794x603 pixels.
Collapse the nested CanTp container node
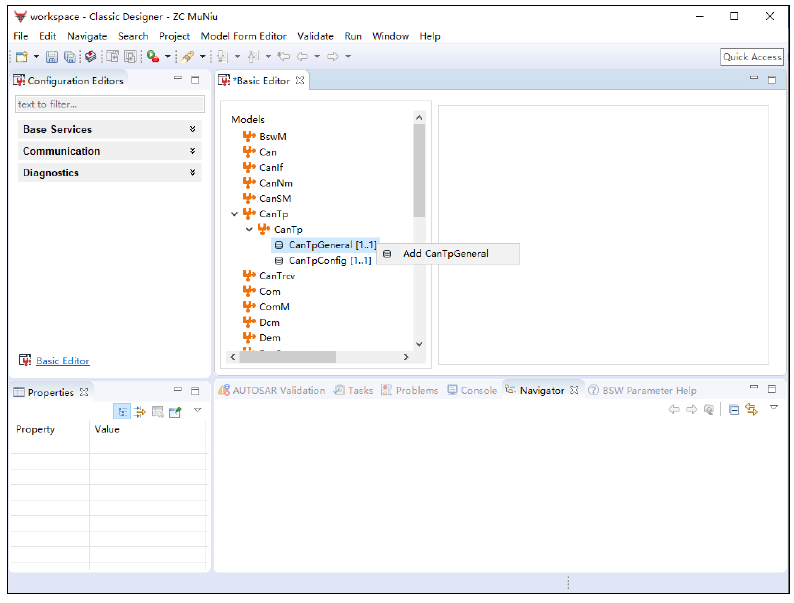(249, 230)
